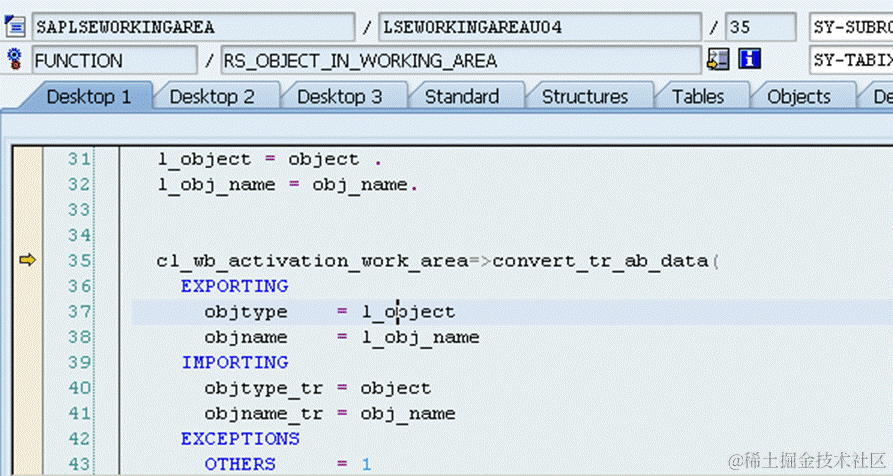Click the objname parameter on line 38

[246, 338]
